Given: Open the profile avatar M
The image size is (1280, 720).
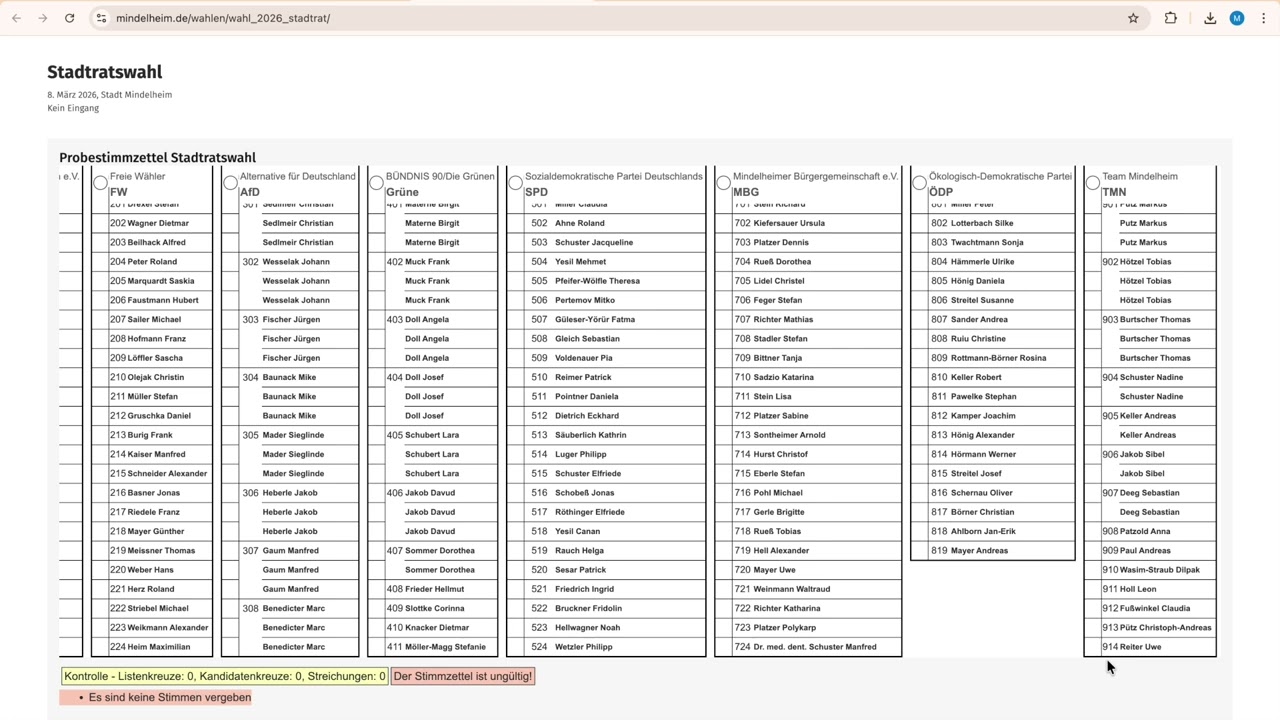Looking at the screenshot, I should pos(1237,18).
